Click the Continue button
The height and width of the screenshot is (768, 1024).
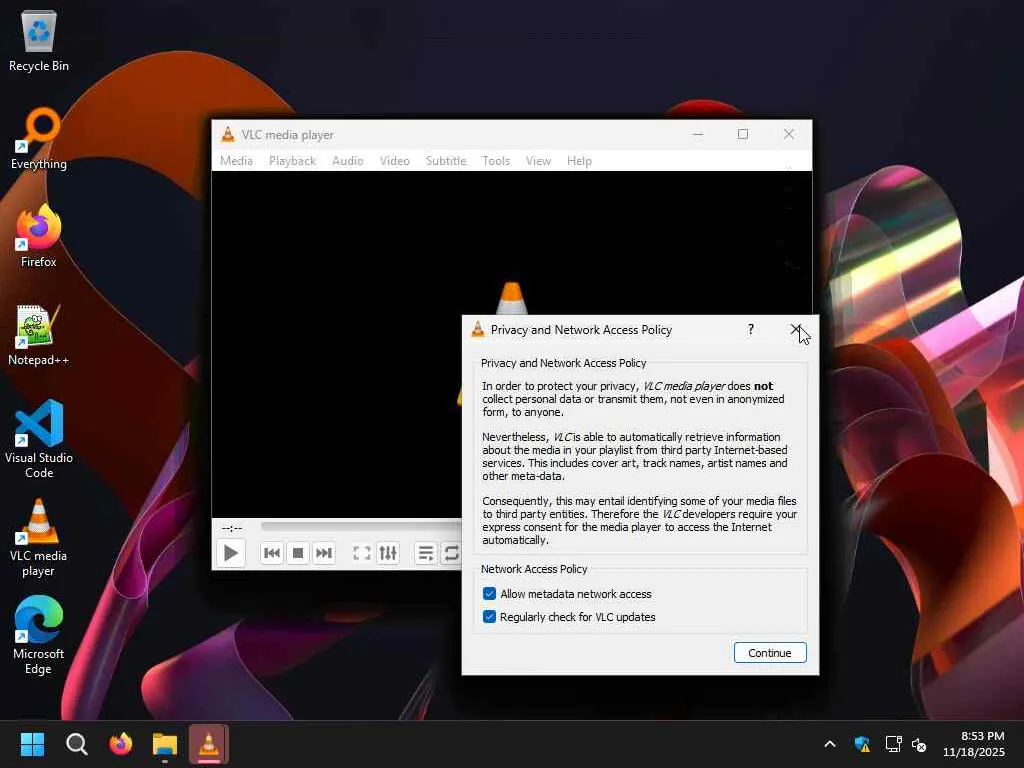[770, 652]
